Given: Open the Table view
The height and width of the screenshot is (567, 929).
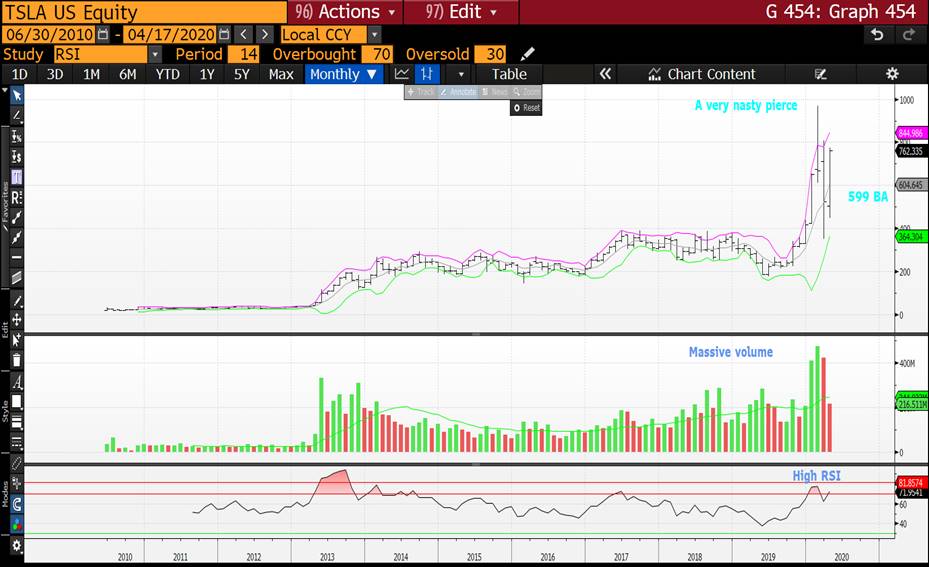Looking at the screenshot, I should click(509, 74).
